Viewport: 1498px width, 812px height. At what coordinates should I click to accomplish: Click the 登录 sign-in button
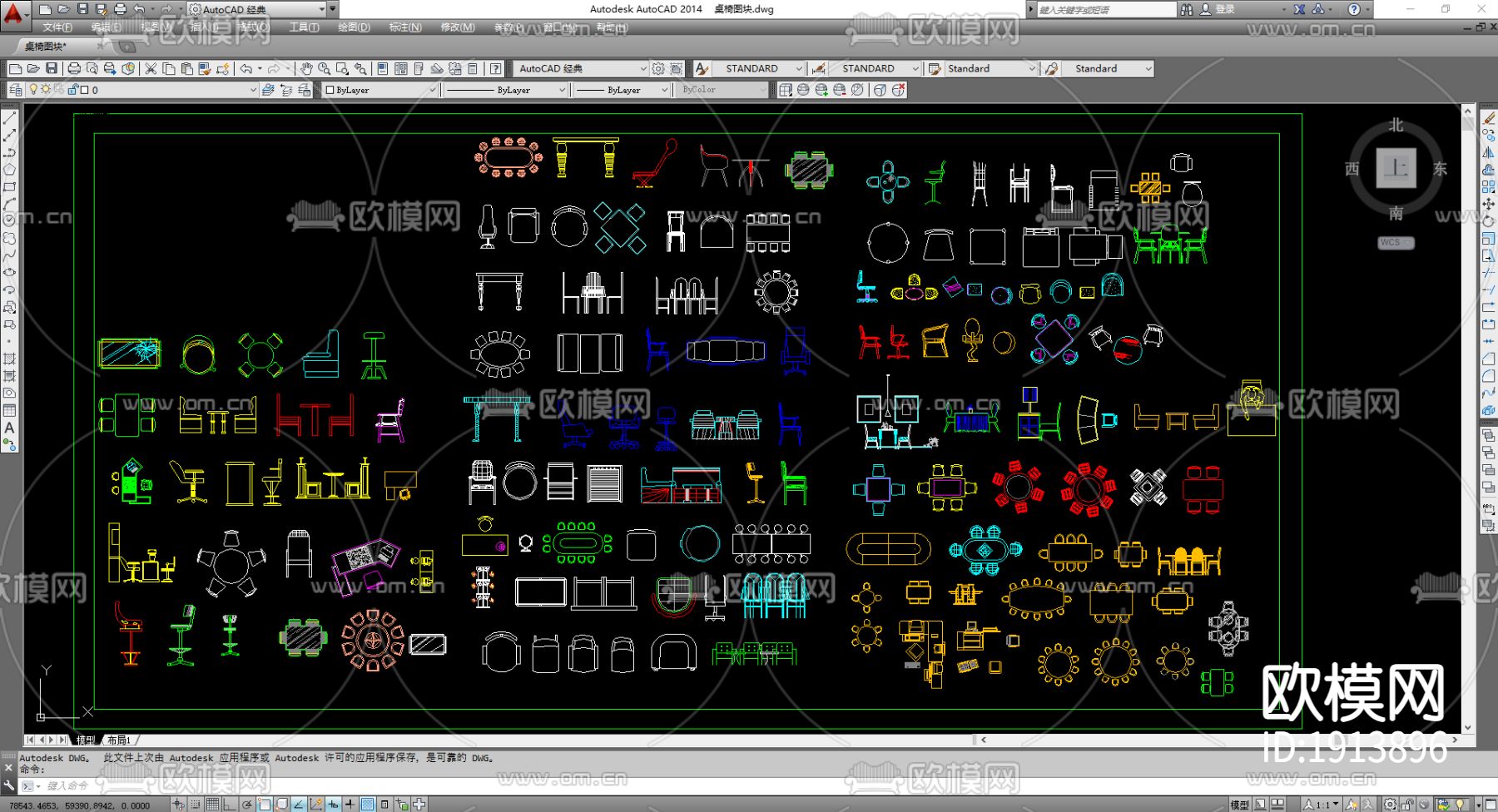coord(1224,9)
